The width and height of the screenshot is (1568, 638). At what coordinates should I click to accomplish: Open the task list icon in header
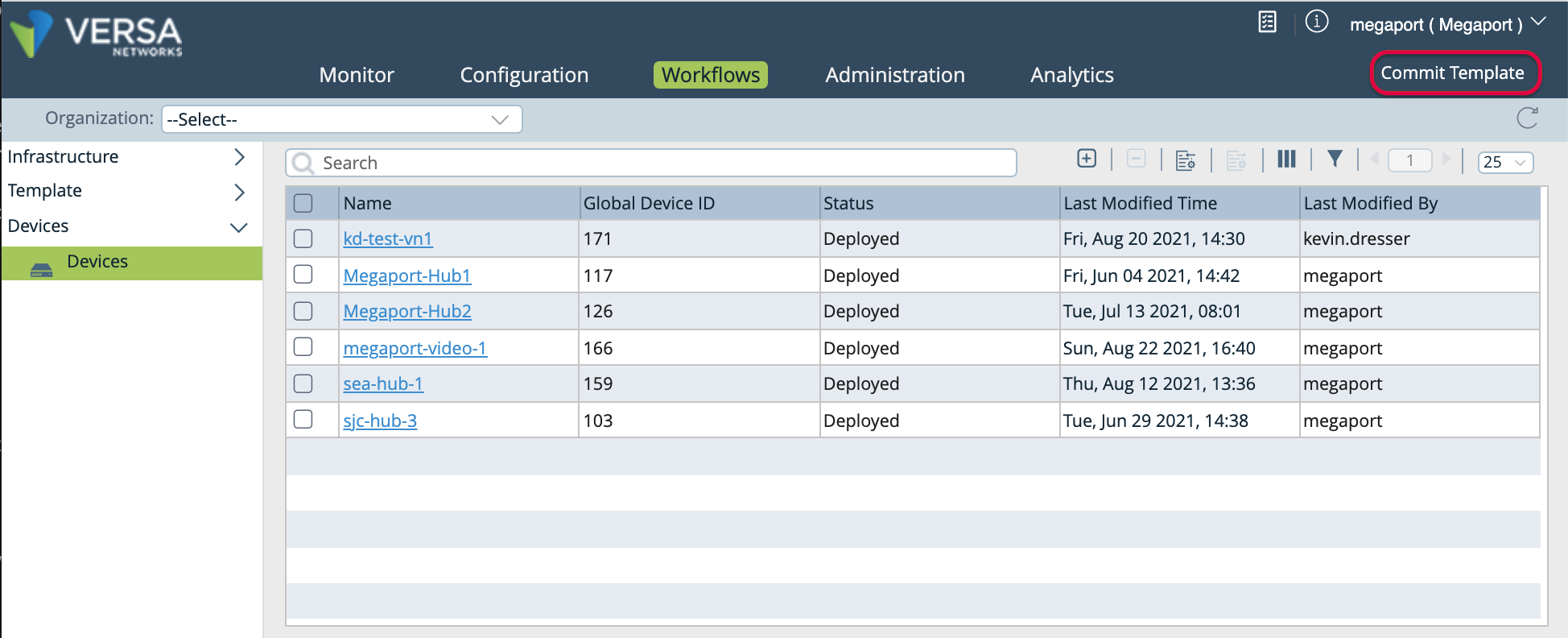pyautogui.click(x=1268, y=22)
